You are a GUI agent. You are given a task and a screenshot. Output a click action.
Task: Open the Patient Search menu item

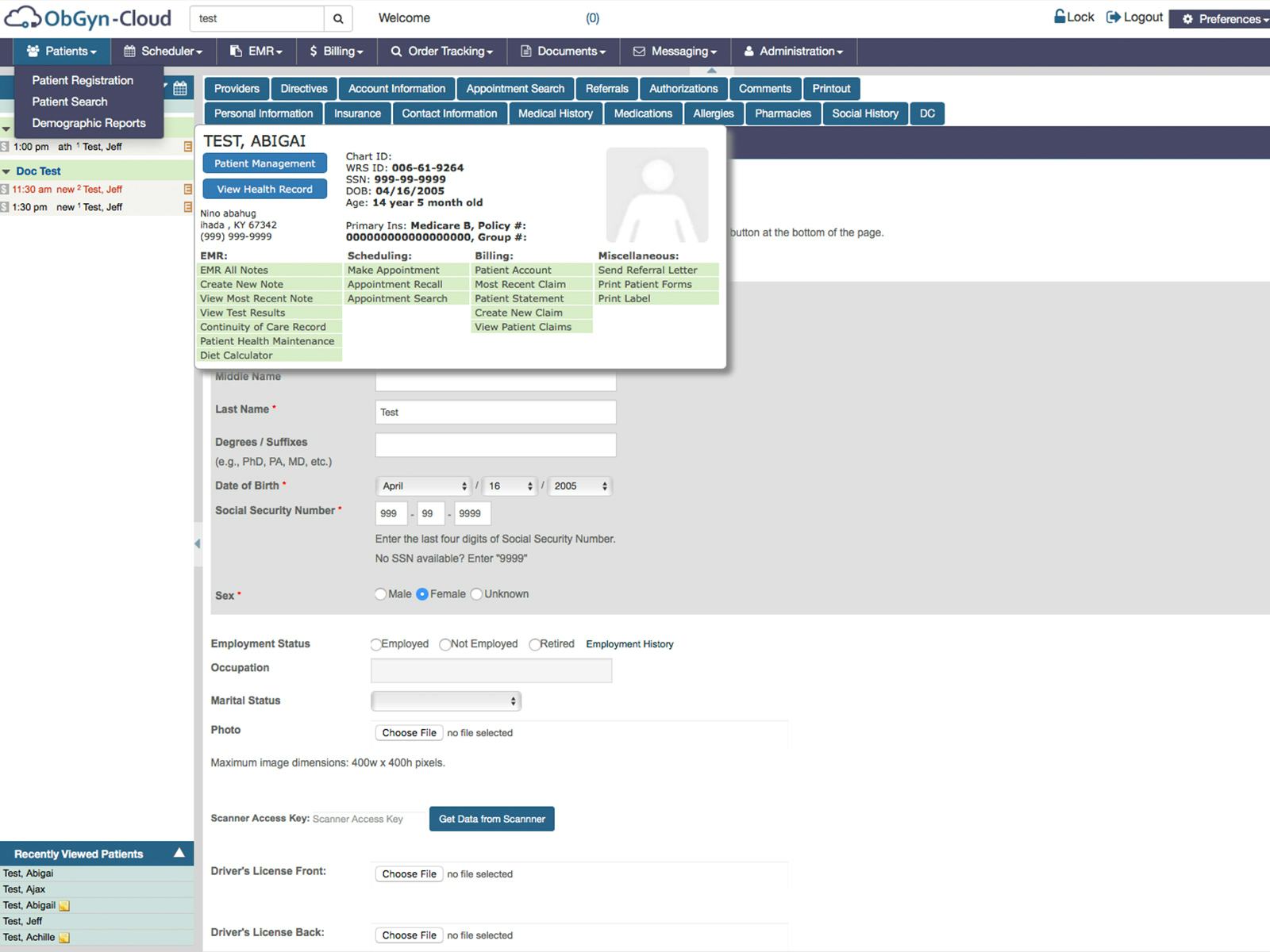pyautogui.click(x=69, y=102)
